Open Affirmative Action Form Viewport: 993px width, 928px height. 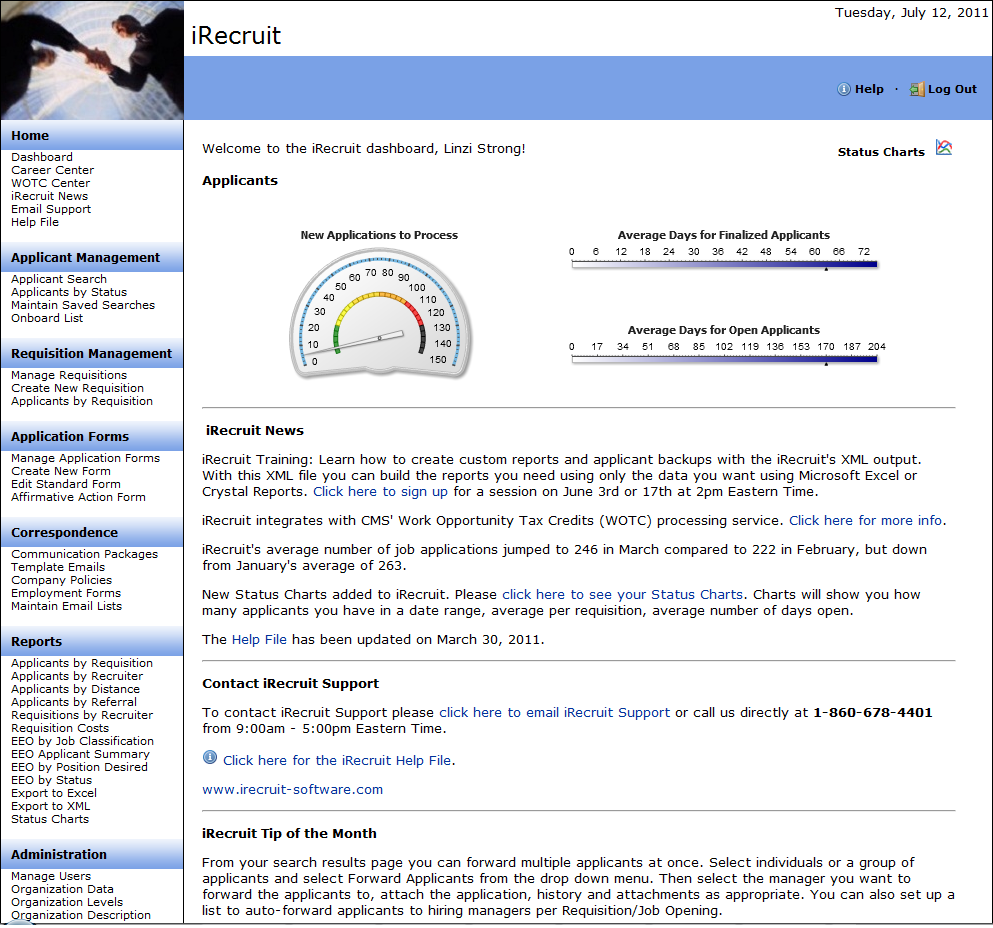pos(78,497)
